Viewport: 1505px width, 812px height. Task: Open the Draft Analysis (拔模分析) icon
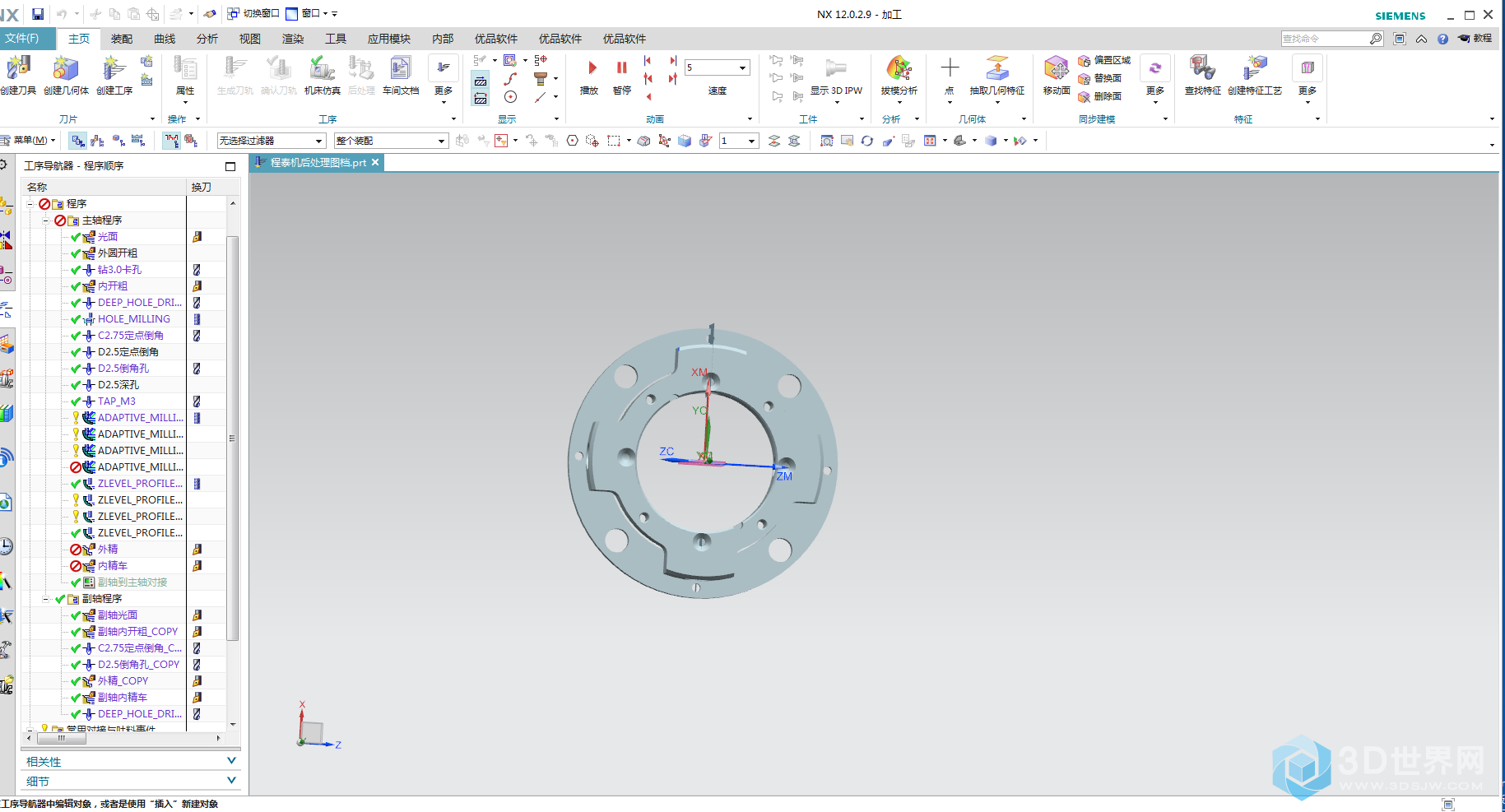[899, 69]
